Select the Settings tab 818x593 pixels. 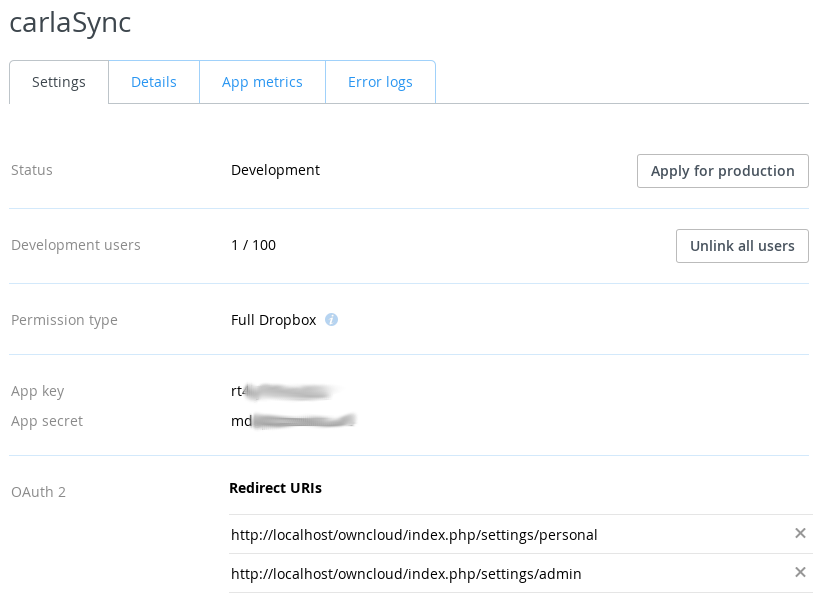pyautogui.click(x=58, y=81)
